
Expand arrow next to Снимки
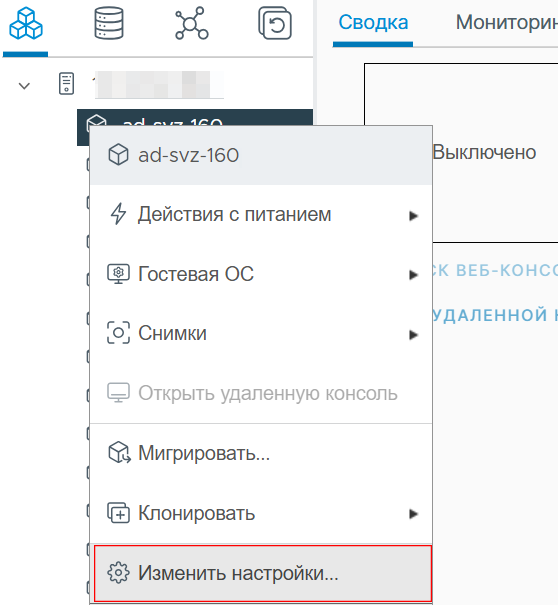413,335
